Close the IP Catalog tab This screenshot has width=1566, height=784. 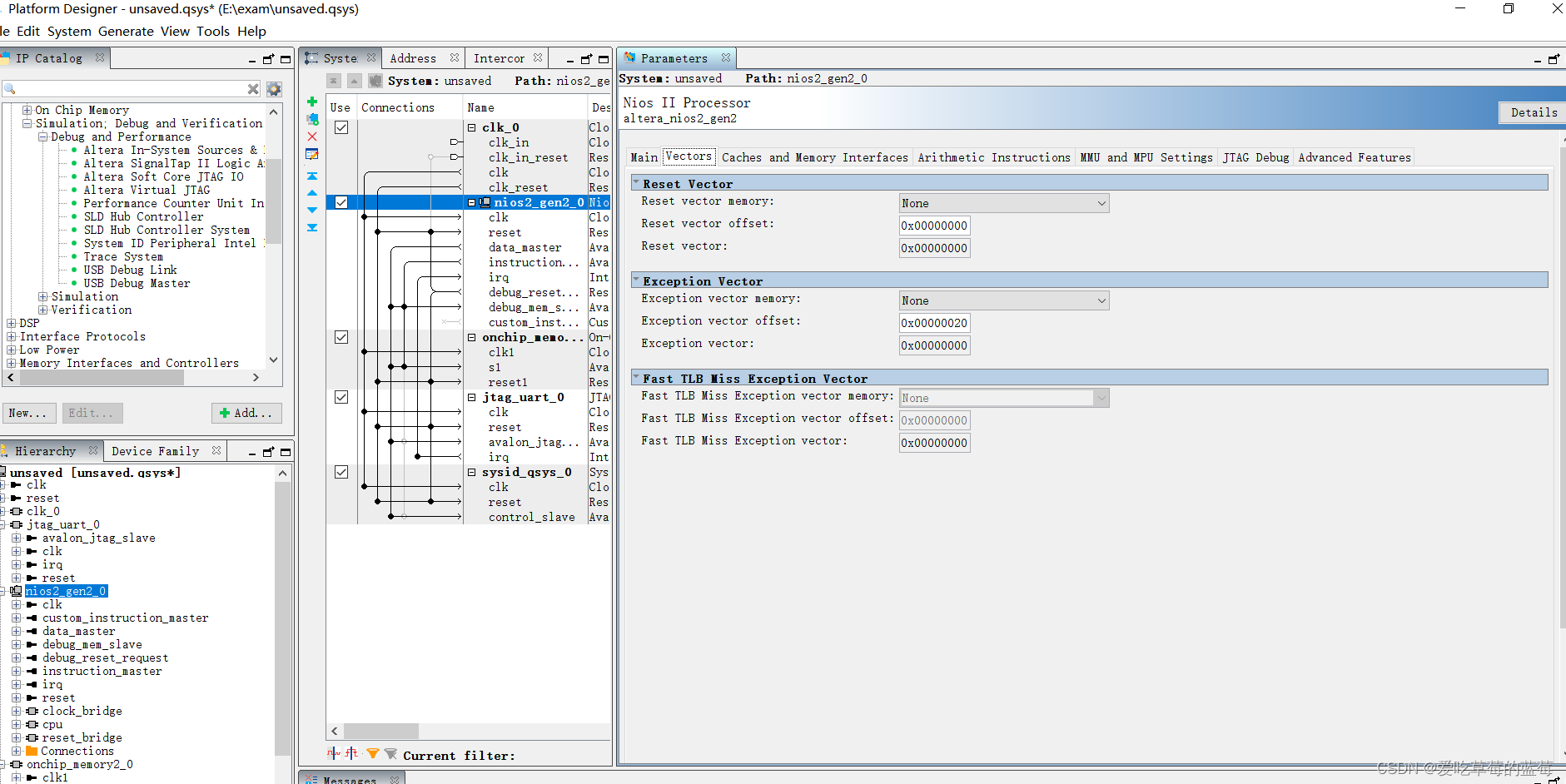point(100,57)
